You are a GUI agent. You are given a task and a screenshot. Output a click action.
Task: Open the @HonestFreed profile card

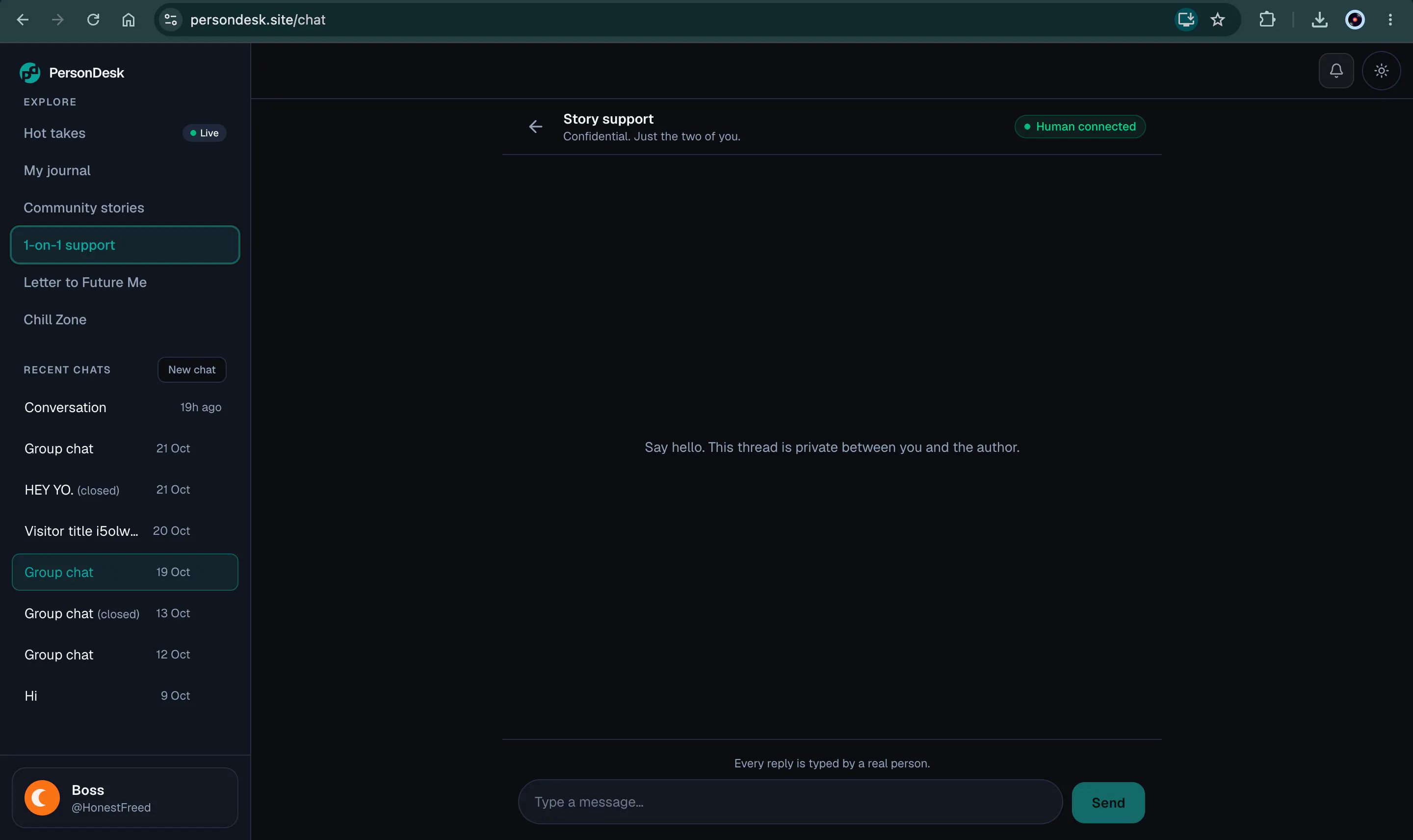[125, 798]
